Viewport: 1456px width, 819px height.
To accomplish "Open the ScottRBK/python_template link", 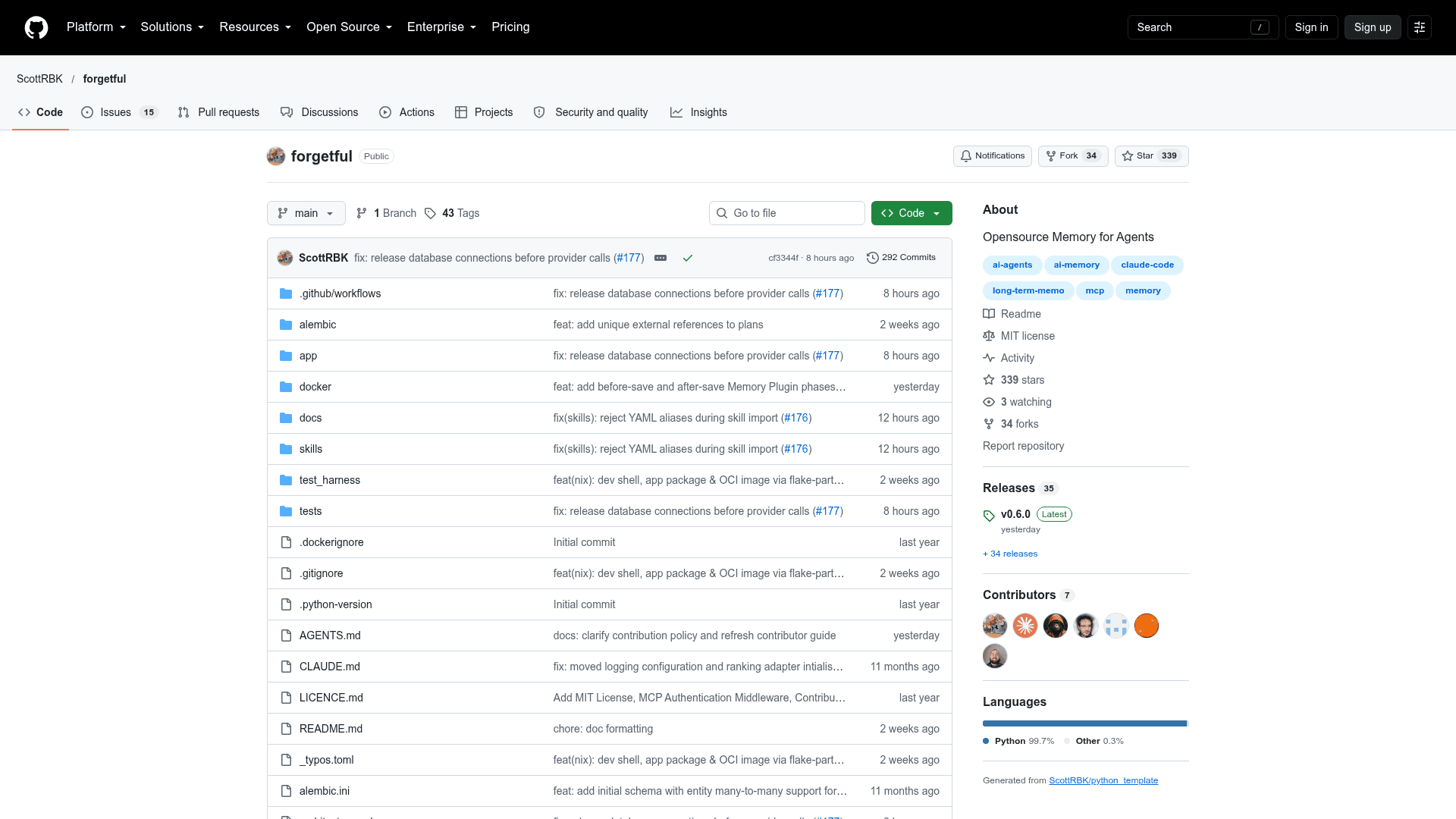I will click(1103, 780).
